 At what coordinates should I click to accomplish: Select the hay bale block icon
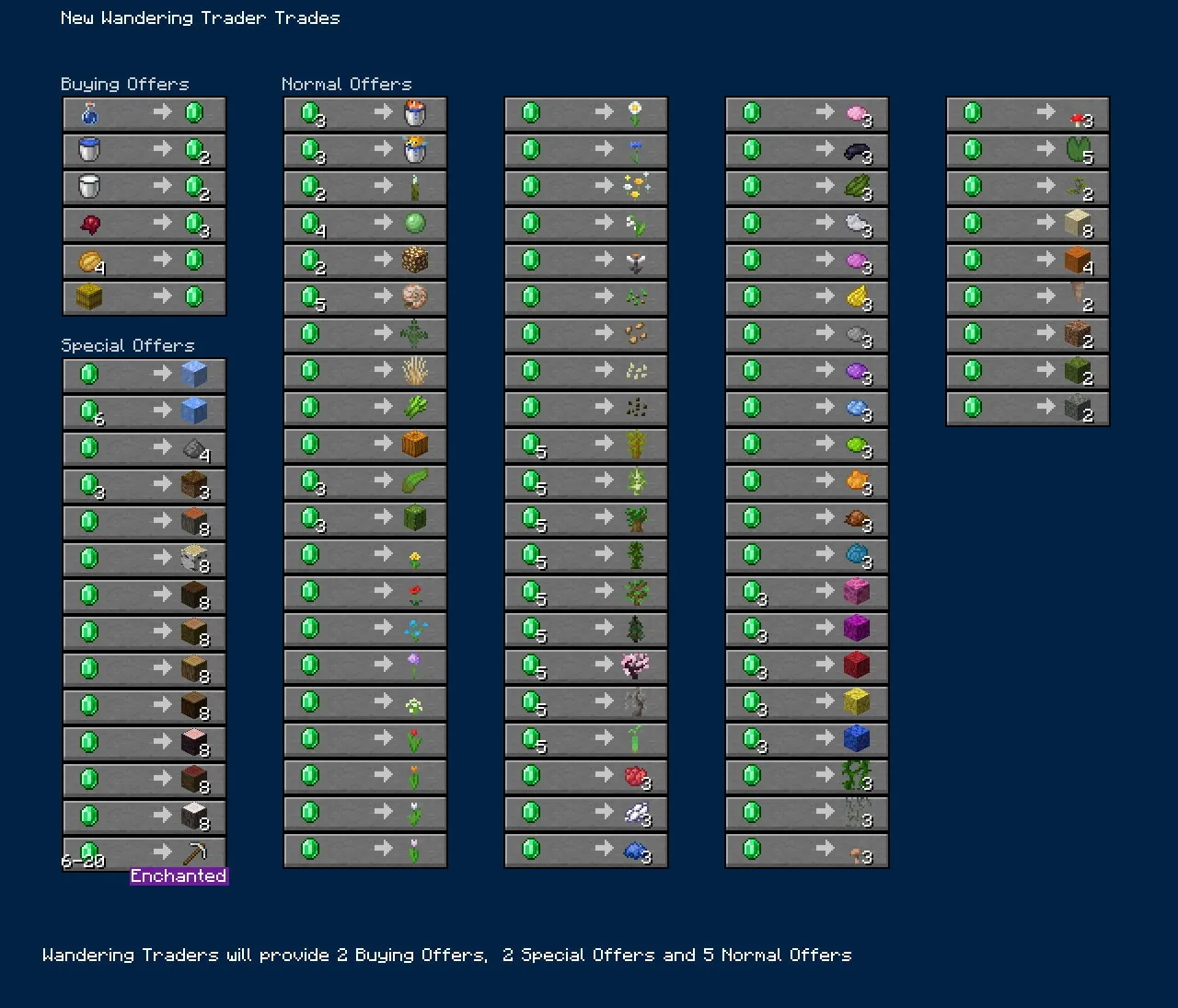point(90,297)
